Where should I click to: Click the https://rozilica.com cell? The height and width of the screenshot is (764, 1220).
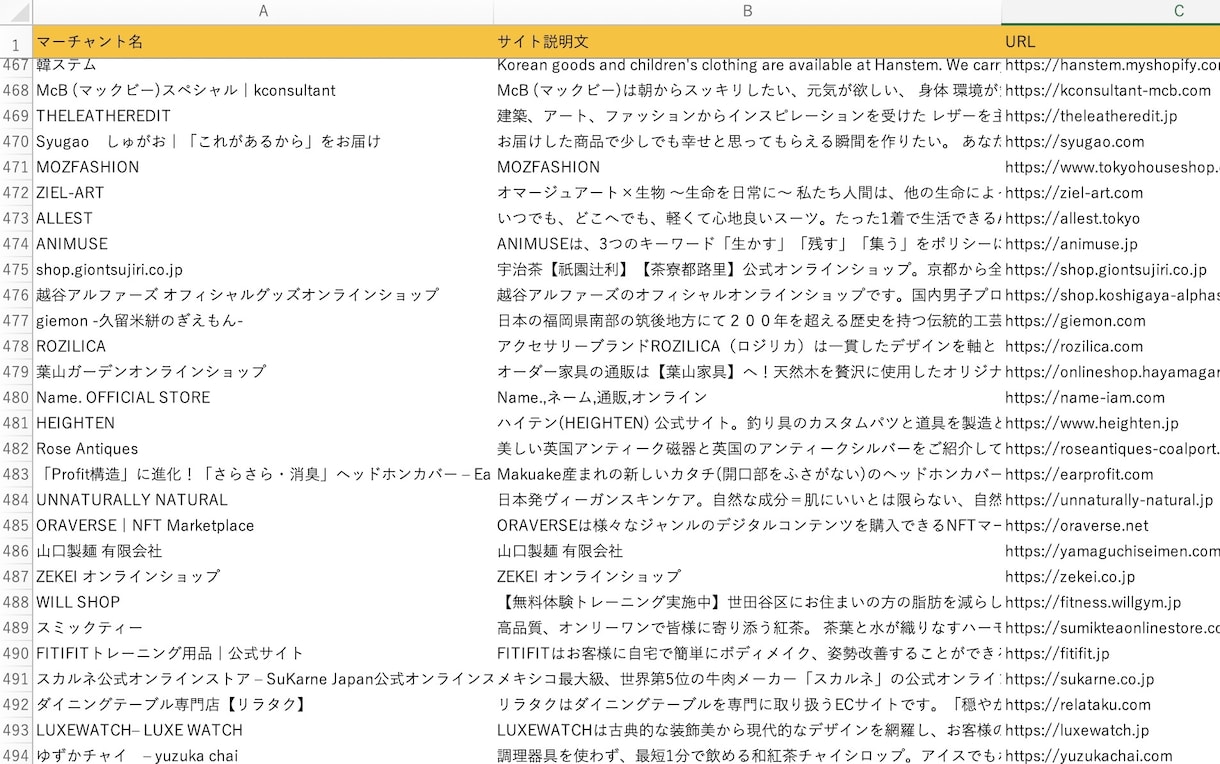(1110, 346)
